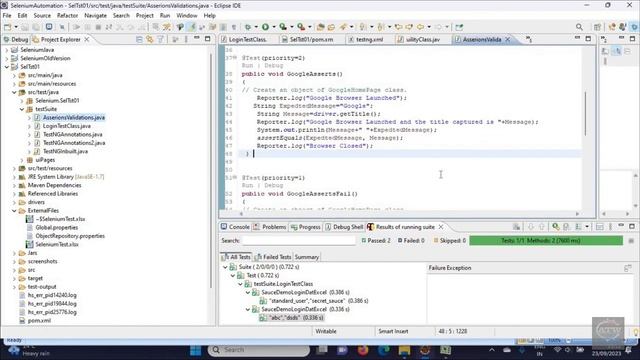
Task: Open the Window menu
Action: tap(187, 16)
